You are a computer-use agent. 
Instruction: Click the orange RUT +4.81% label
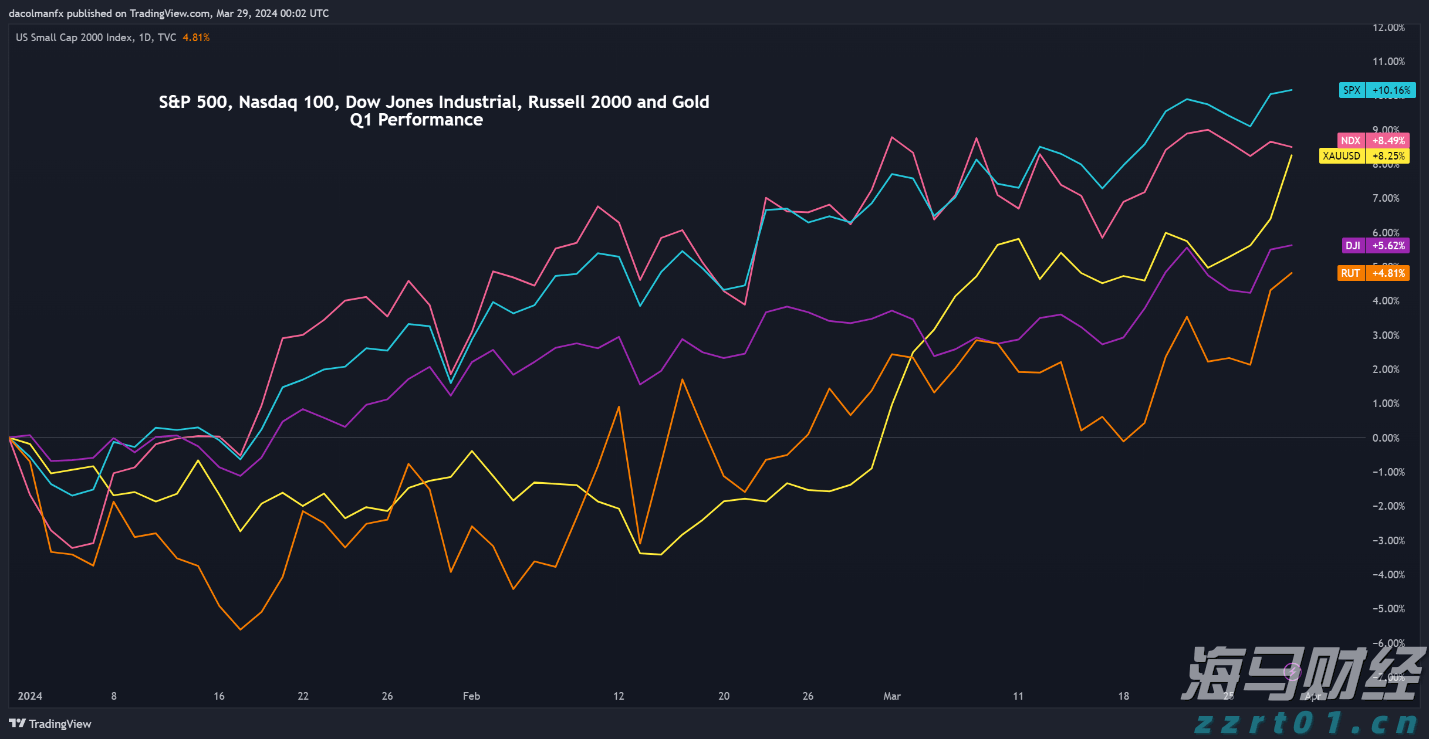[1373, 273]
